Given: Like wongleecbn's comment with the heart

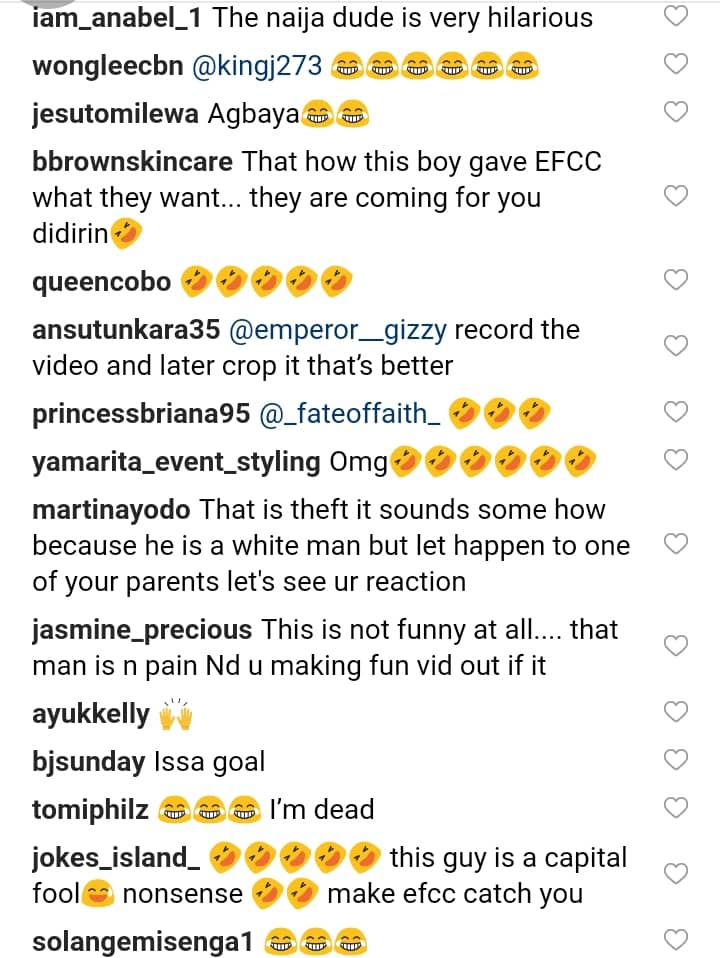Looking at the screenshot, I should click(x=677, y=64).
